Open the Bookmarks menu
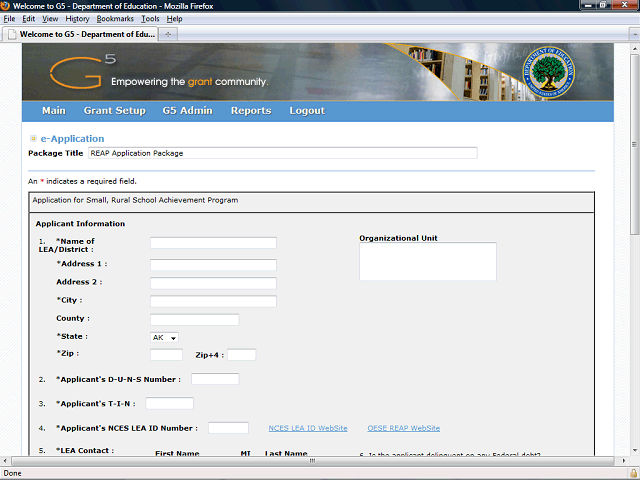 pos(115,19)
